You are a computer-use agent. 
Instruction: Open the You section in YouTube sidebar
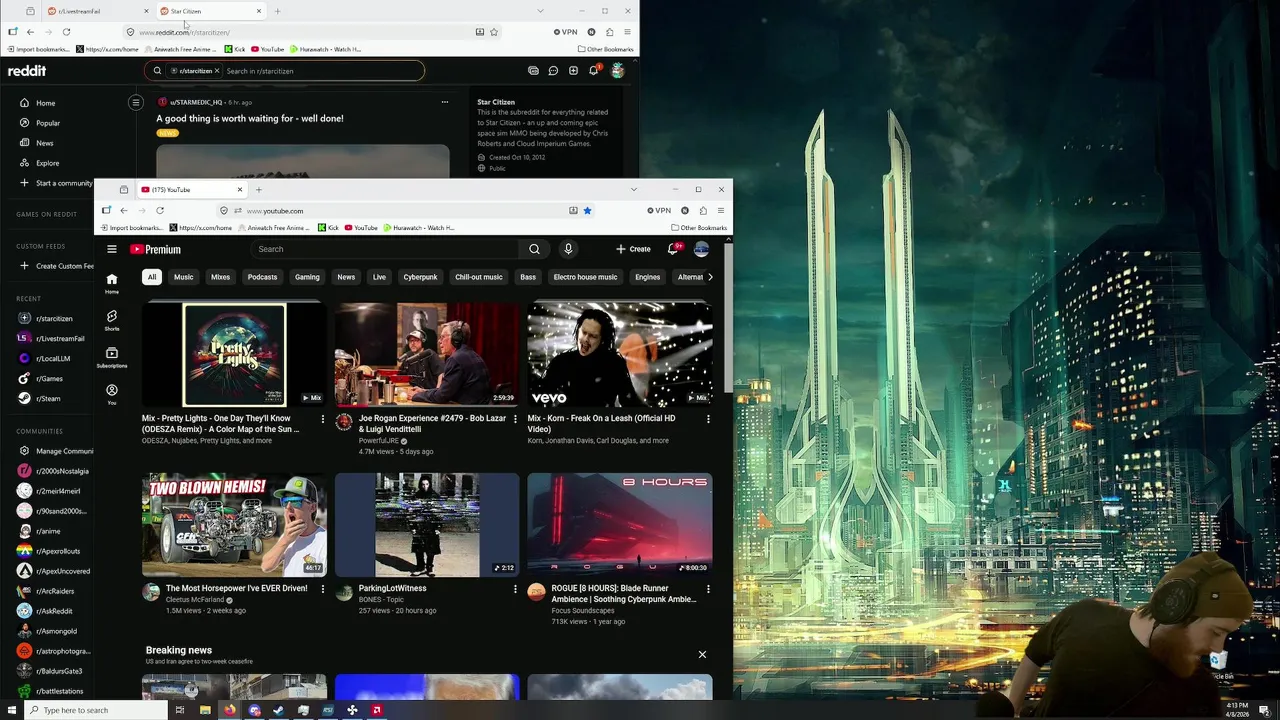tap(112, 394)
